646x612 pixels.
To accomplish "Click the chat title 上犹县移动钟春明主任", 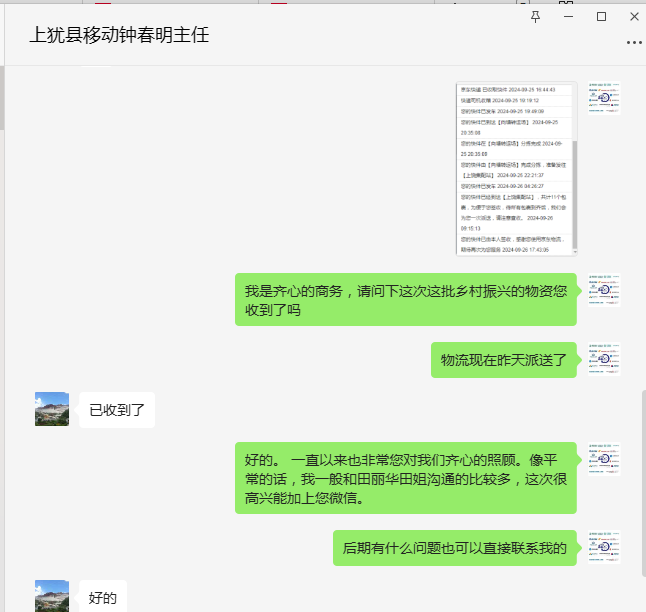I will pyautogui.click(x=121, y=34).
